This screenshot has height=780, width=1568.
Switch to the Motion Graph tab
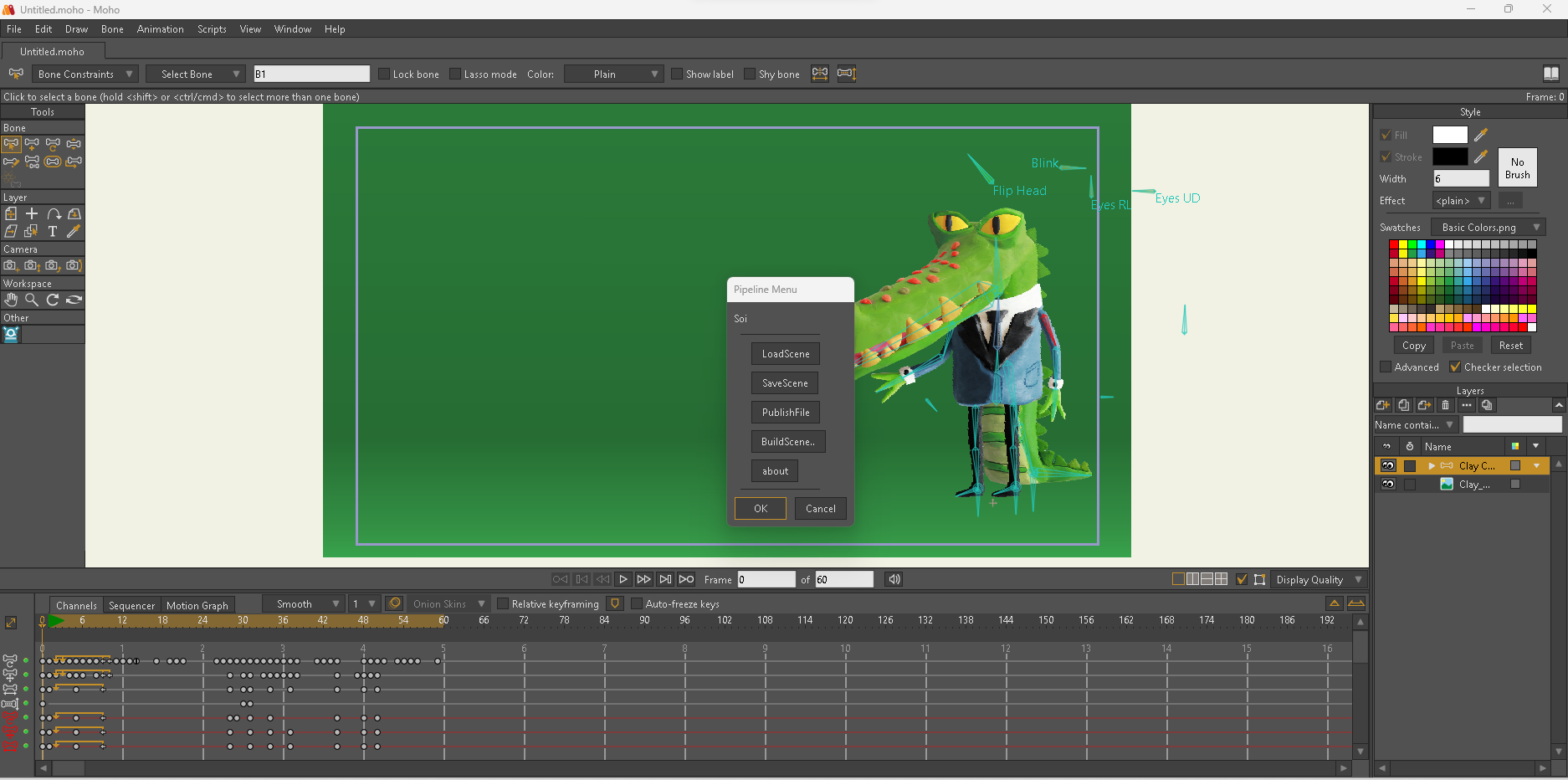point(197,605)
